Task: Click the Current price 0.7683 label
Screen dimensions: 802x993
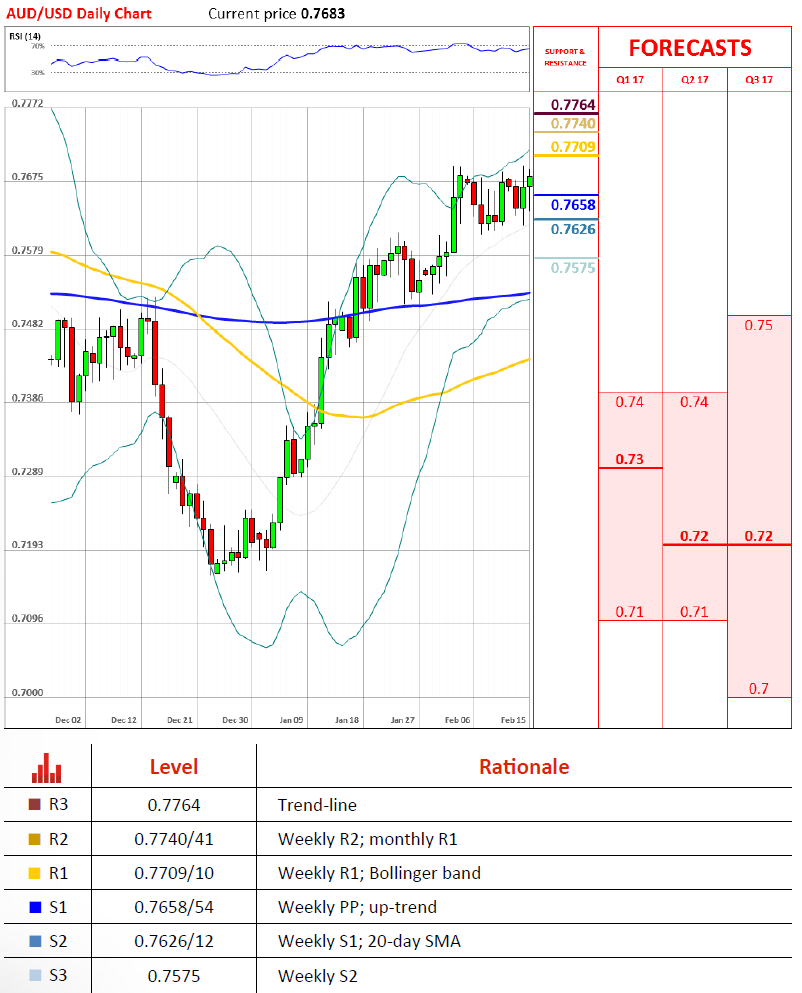Action: pyautogui.click(x=277, y=13)
